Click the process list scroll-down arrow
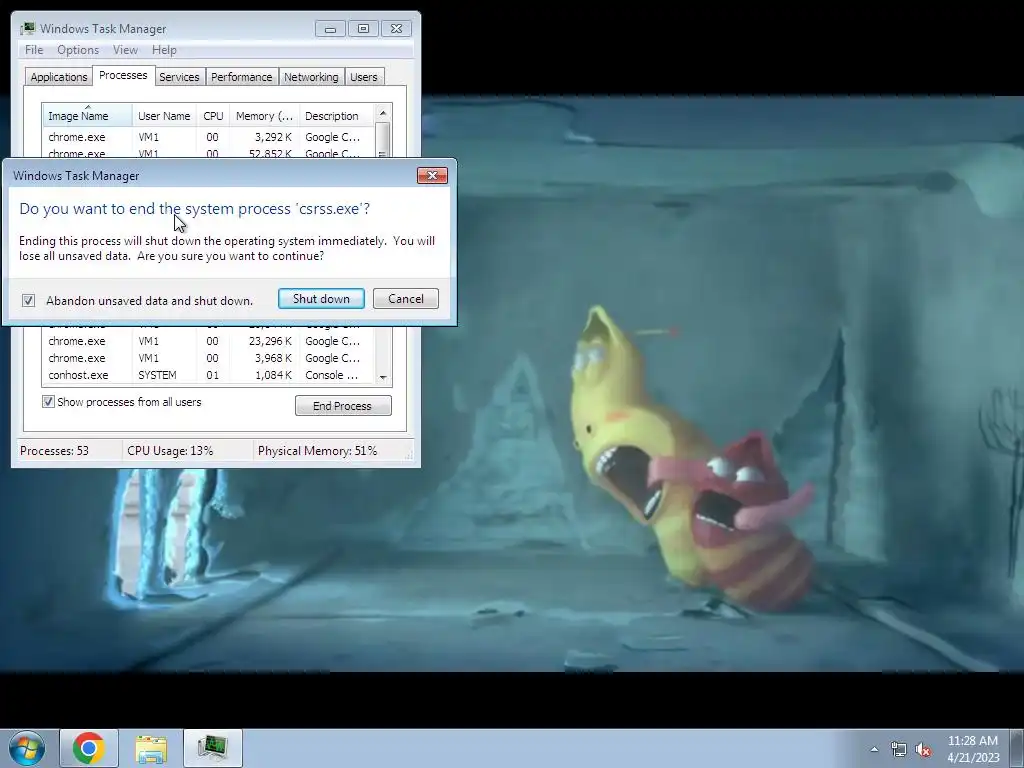 [x=383, y=377]
